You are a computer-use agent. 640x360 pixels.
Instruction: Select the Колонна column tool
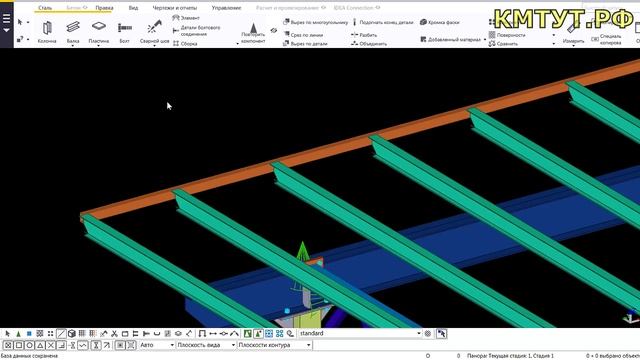pyautogui.click(x=47, y=32)
